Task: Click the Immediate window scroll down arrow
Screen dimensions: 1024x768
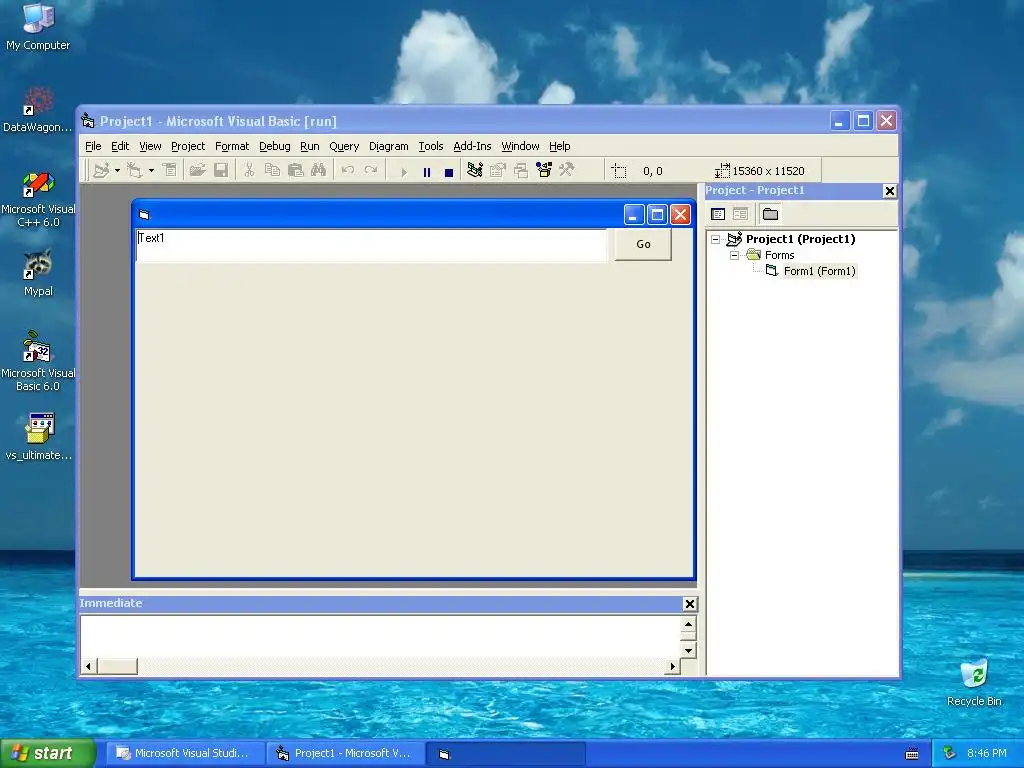Action: 688,650
